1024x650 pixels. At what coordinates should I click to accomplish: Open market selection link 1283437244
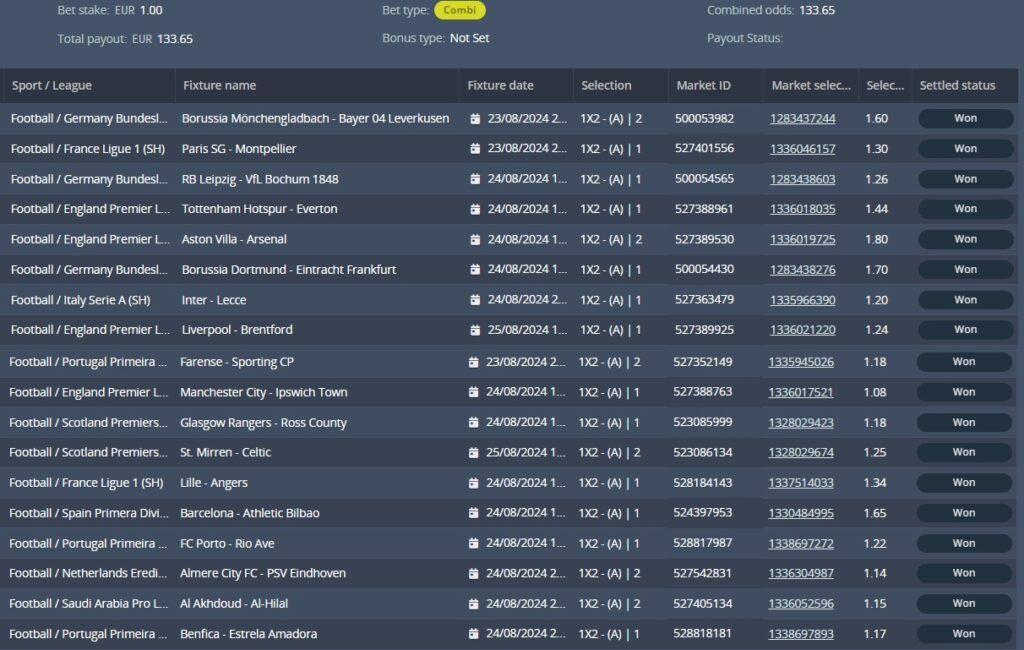point(803,119)
